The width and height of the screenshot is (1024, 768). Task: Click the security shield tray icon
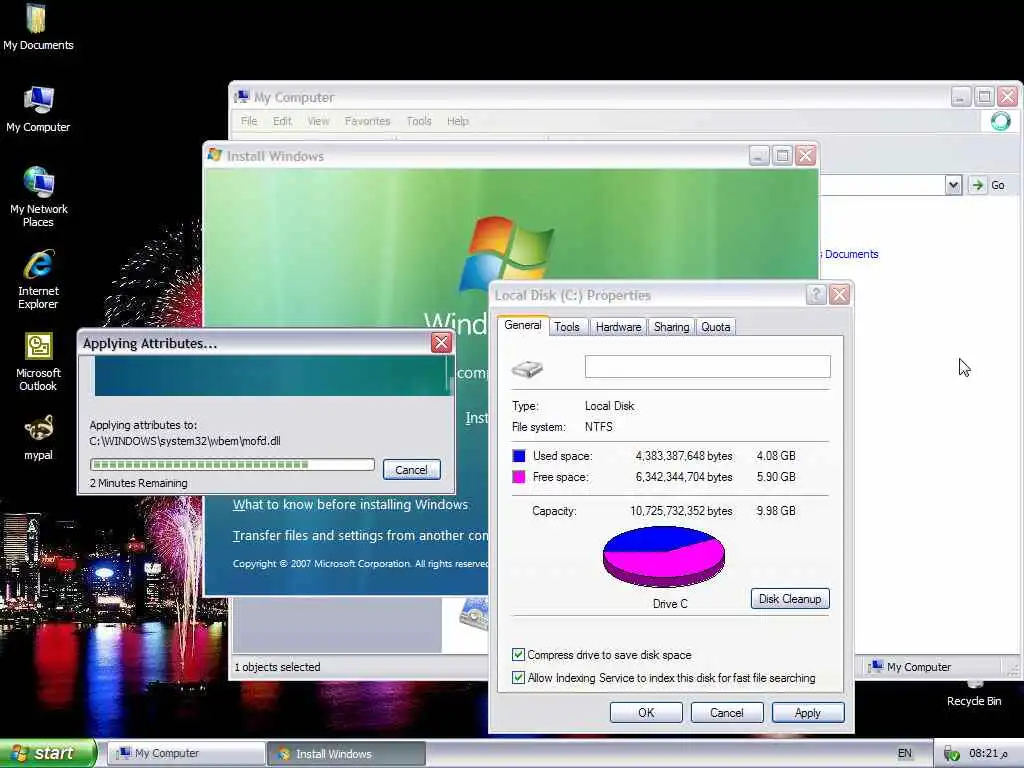(952, 754)
